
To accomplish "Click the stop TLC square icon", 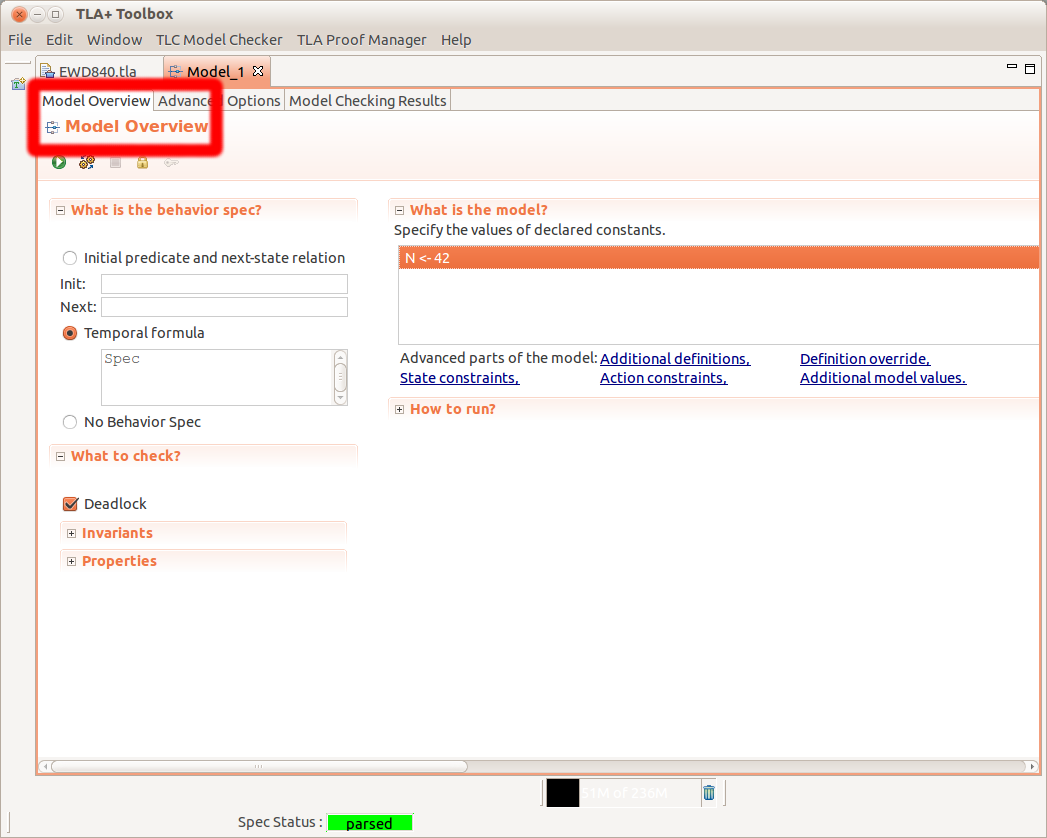I will [x=115, y=162].
